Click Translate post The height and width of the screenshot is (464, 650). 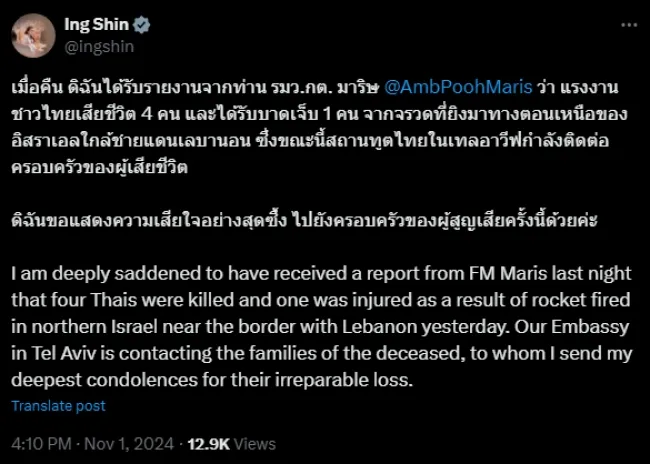point(58,406)
